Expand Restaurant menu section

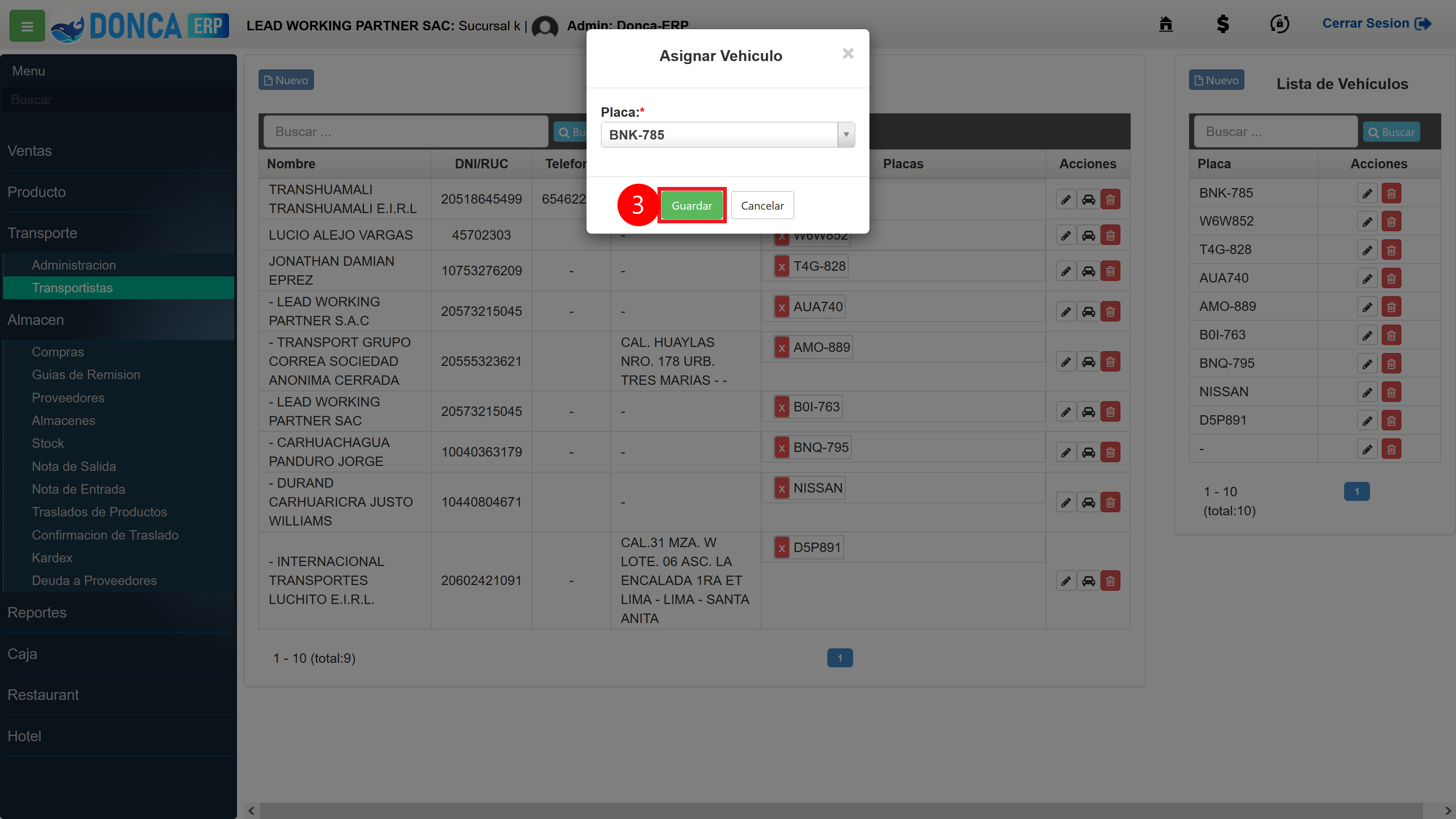click(x=118, y=695)
